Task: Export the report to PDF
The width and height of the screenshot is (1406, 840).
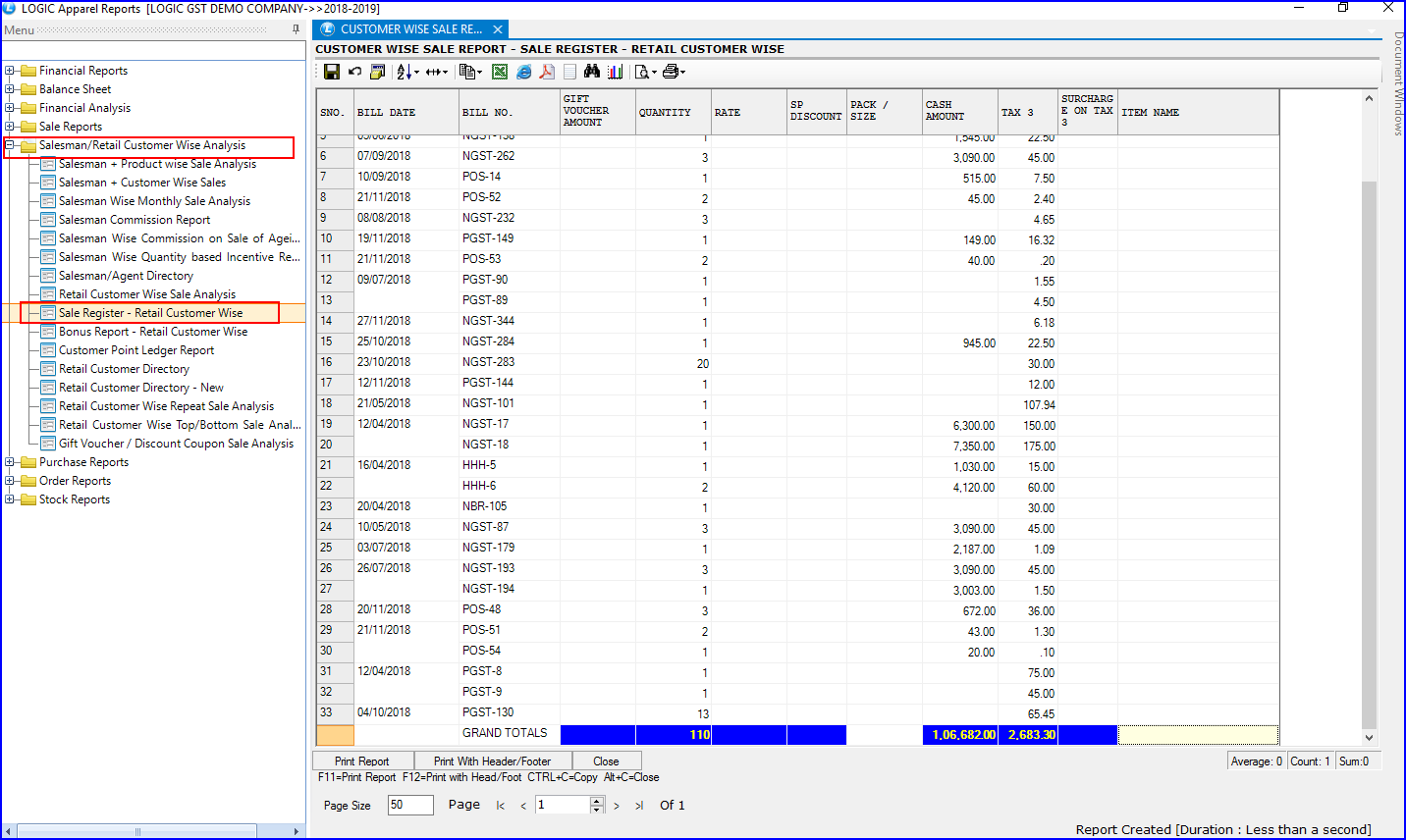Action: [x=547, y=72]
